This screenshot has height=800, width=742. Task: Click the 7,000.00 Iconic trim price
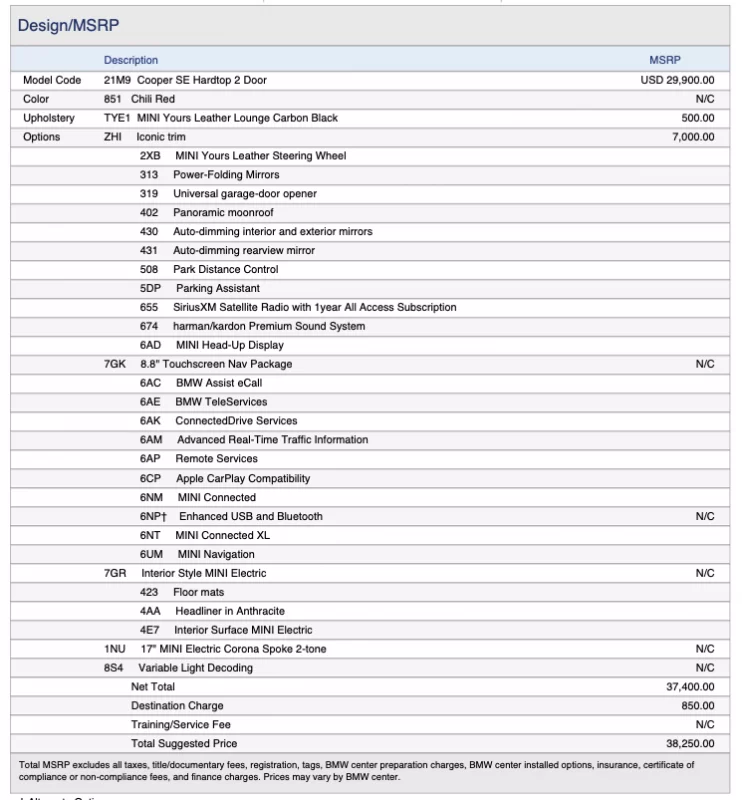click(693, 137)
